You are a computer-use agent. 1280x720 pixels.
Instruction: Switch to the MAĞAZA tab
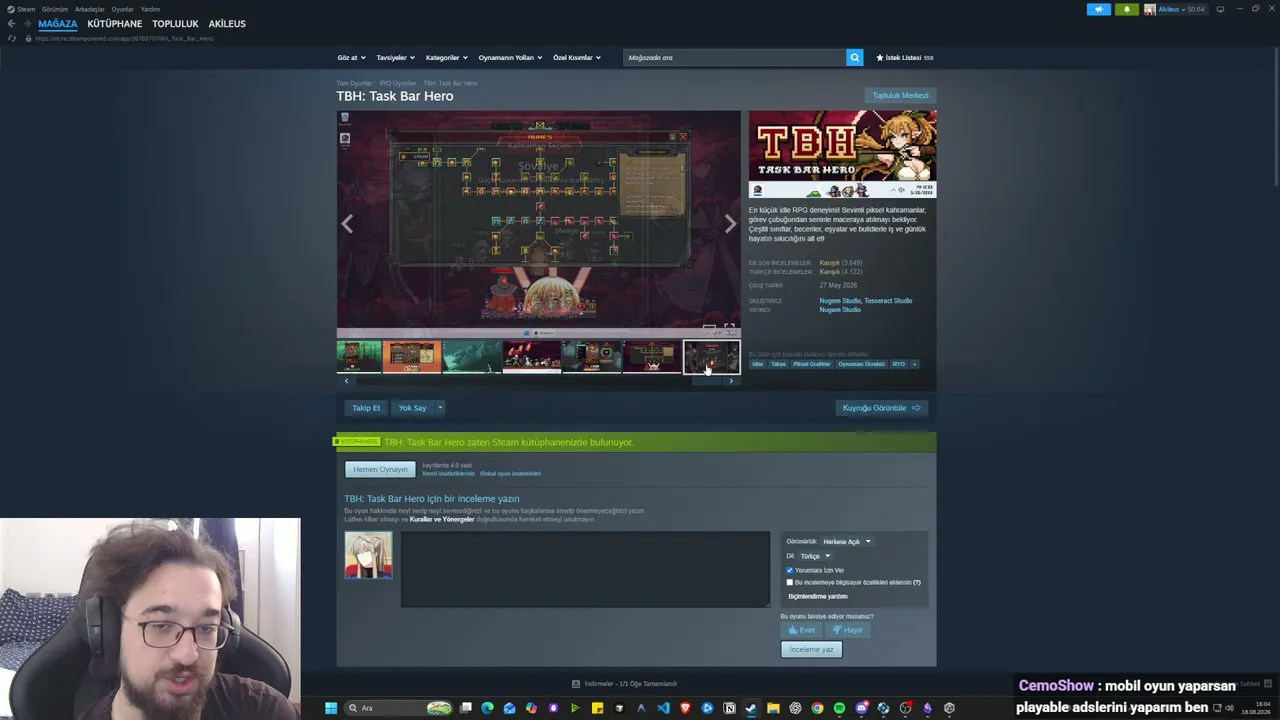click(x=58, y=24)
